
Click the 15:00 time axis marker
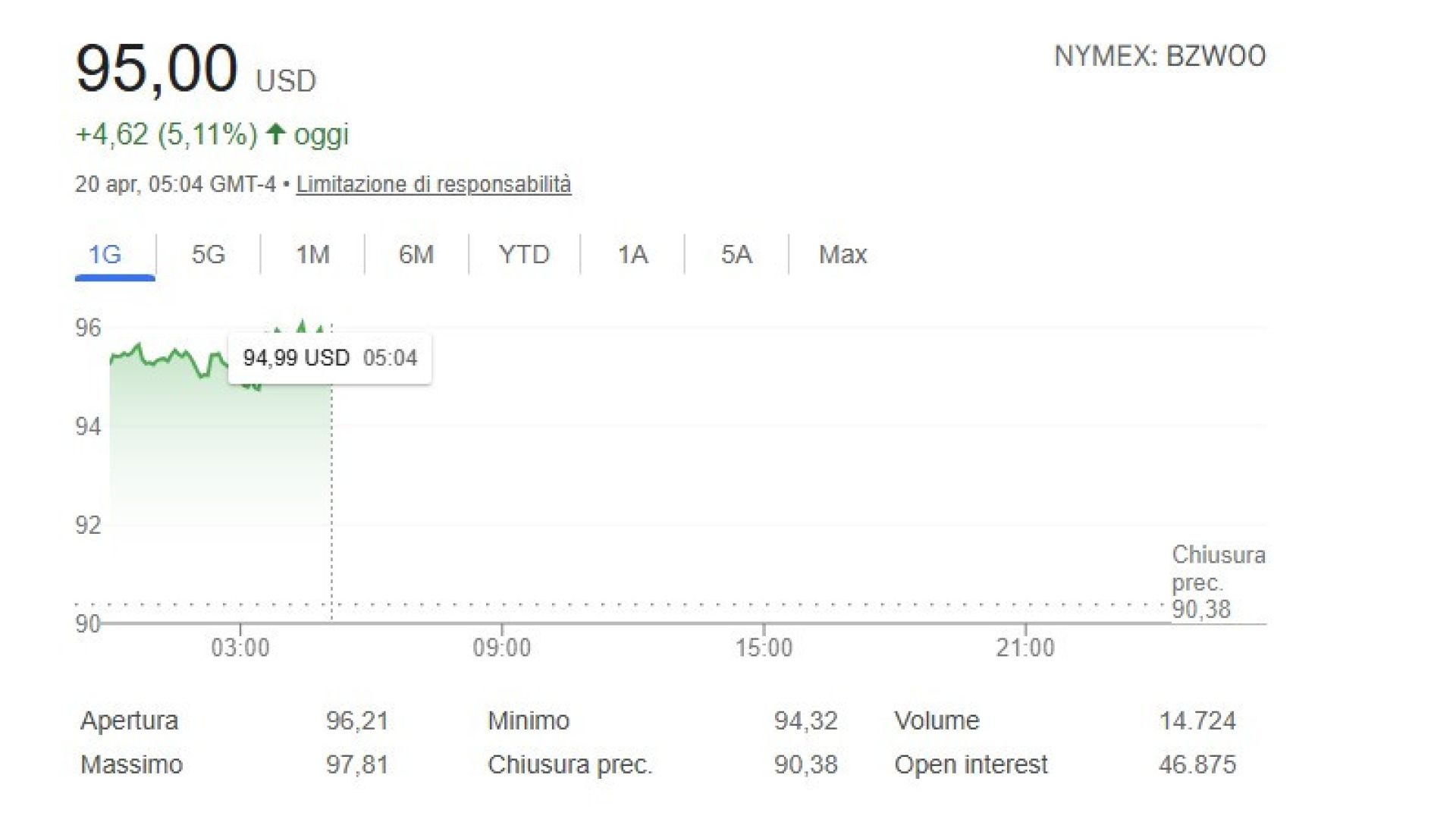[x=764, y=648]
